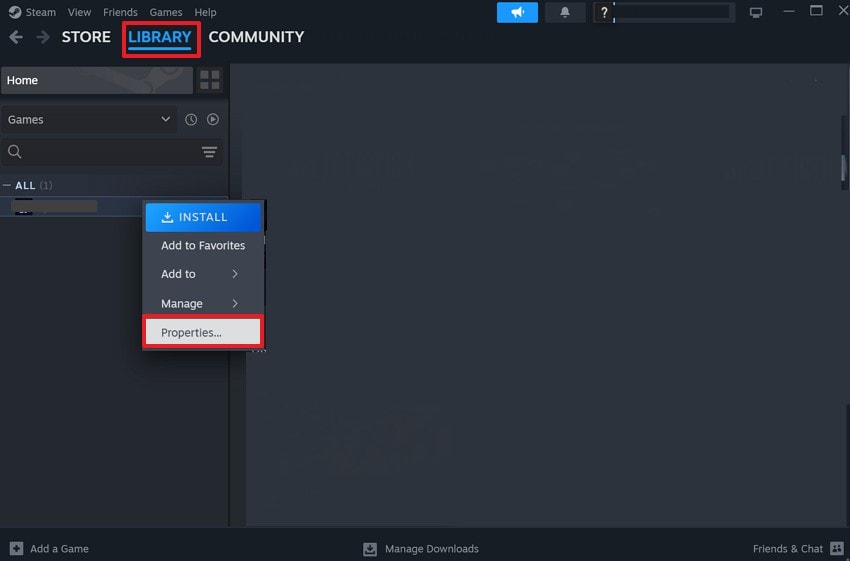Click the library search input field
Image resolution: width=850 pixels, height=561 pixels.
tap(112, 152)
